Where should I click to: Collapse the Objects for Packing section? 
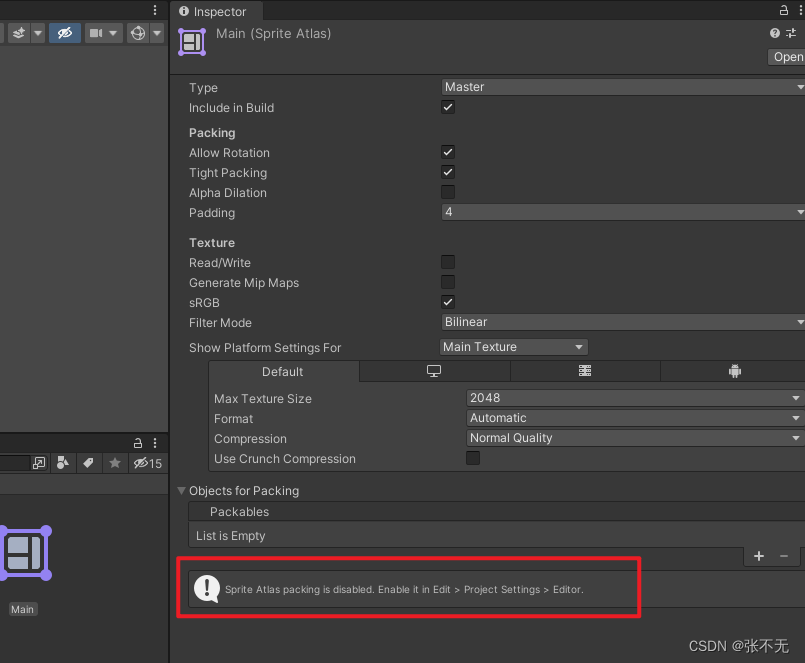[x=181, y=491]
